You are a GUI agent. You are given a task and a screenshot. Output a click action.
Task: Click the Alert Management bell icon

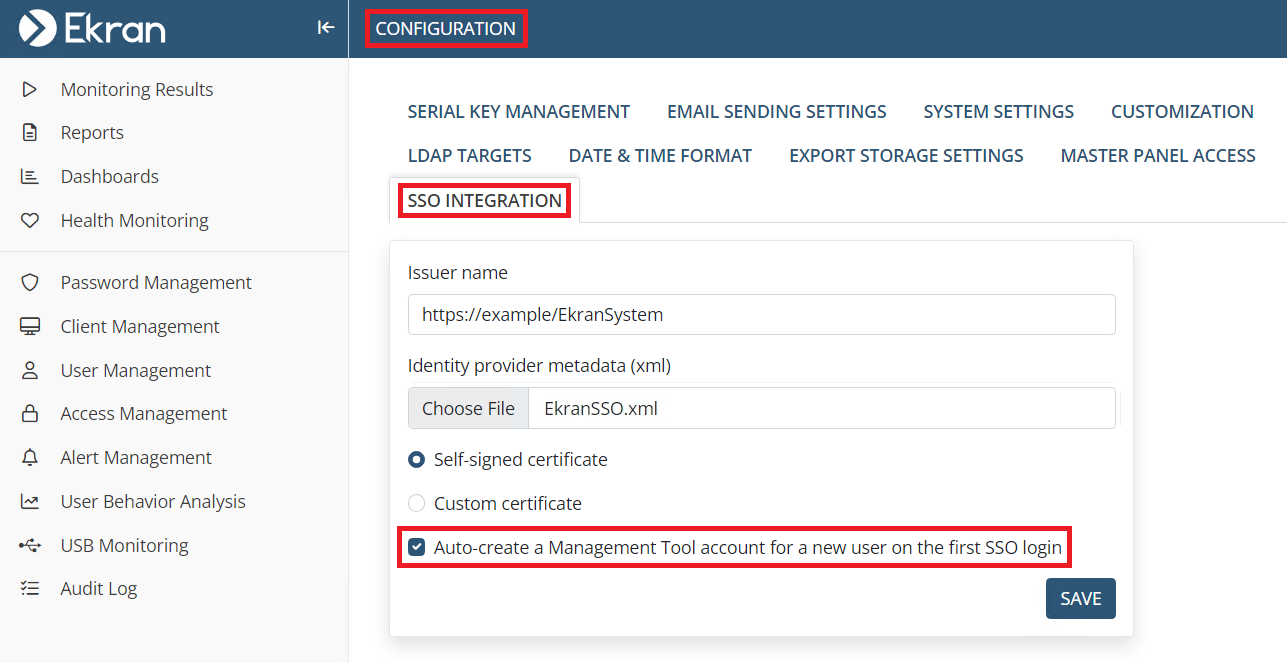click(30, 458)
